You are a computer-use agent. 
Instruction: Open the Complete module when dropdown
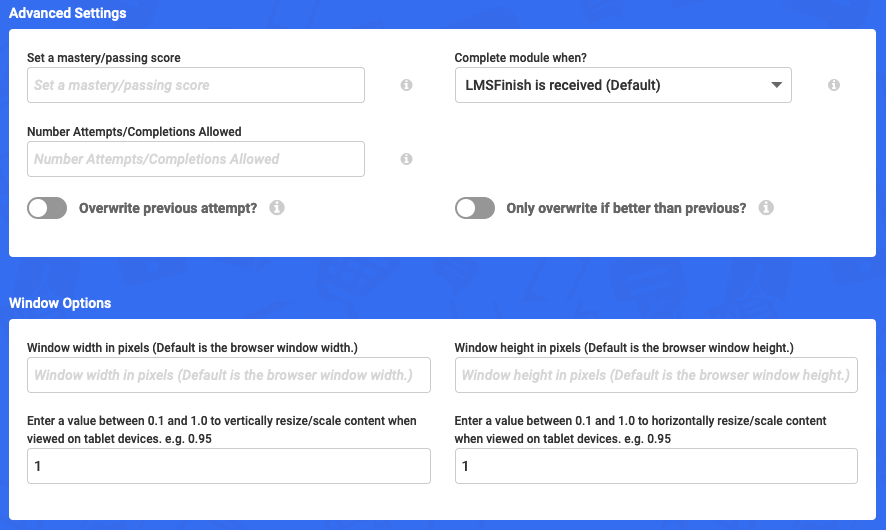[x=622, y=86]
